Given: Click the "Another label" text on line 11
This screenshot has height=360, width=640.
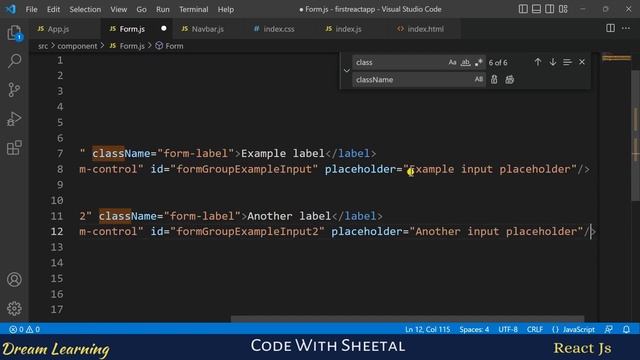Looking at the screenshot, I should pos(289,216).
